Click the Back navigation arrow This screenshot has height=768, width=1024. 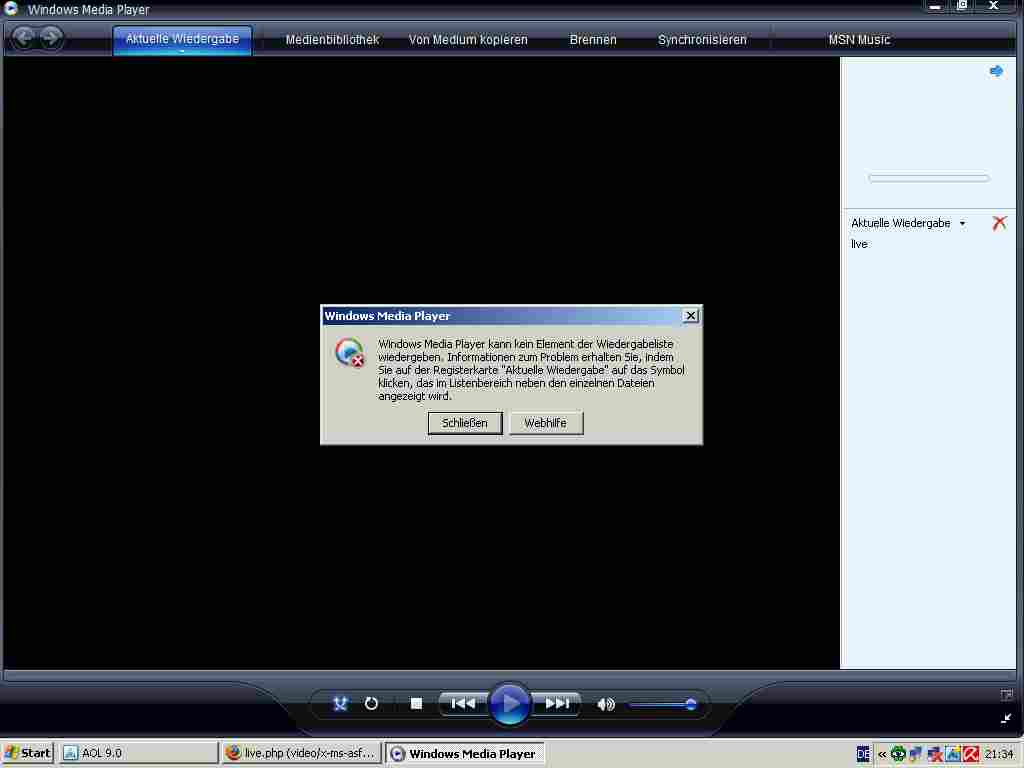24,38
